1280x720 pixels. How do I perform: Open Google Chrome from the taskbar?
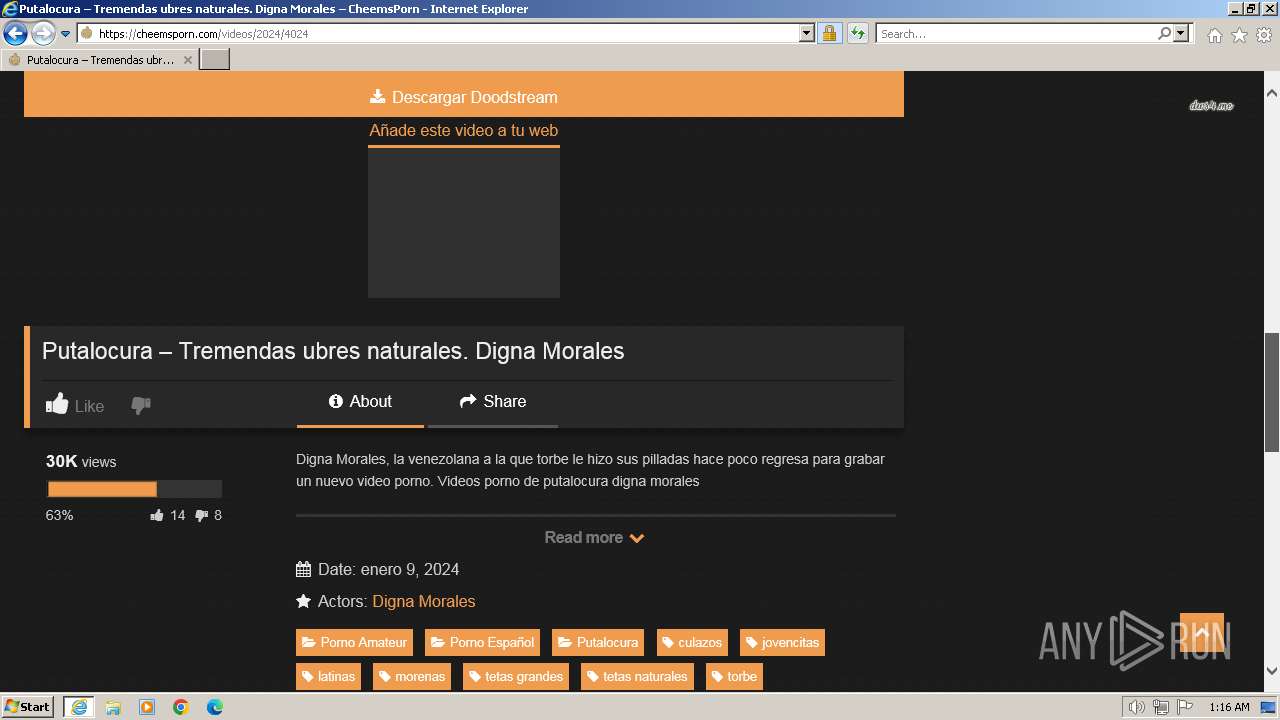[181, 707]
